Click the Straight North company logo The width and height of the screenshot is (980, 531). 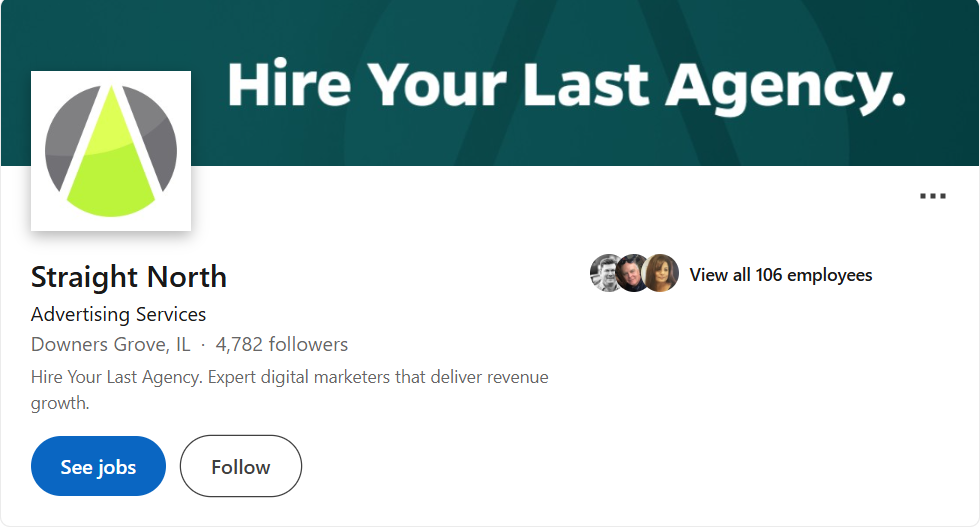coord(111,151)
